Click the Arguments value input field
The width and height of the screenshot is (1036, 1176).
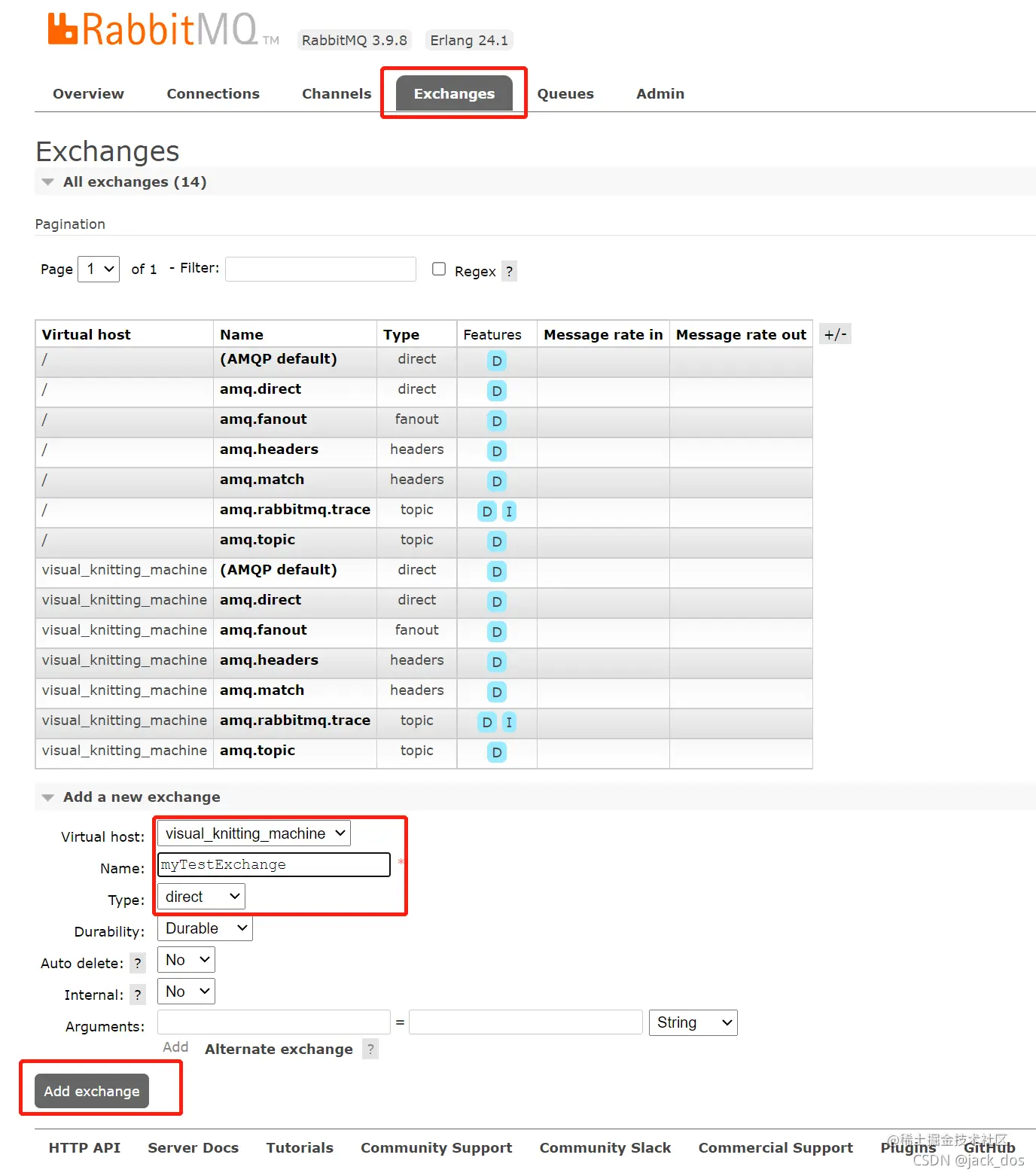pyautogui.click(x=526, y=1022)
